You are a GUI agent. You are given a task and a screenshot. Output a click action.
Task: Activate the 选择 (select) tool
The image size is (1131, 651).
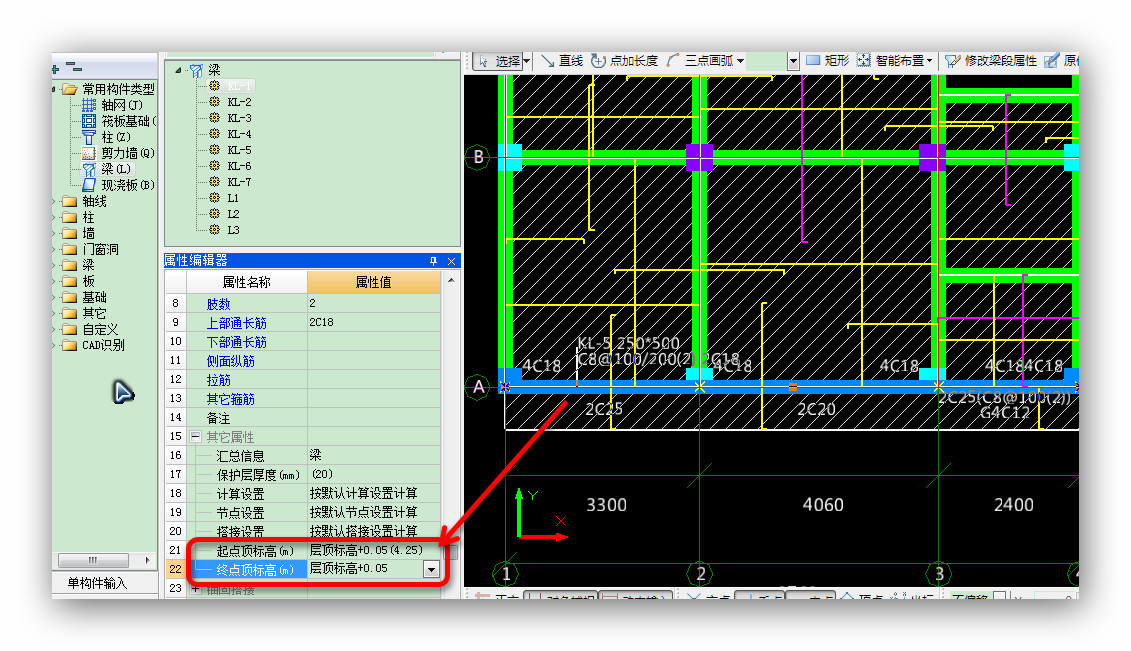(499, 61)
